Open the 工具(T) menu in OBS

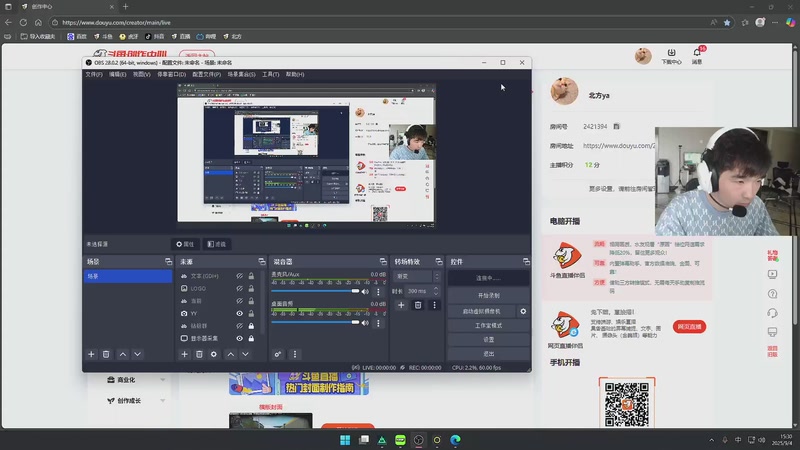point(270,74)
